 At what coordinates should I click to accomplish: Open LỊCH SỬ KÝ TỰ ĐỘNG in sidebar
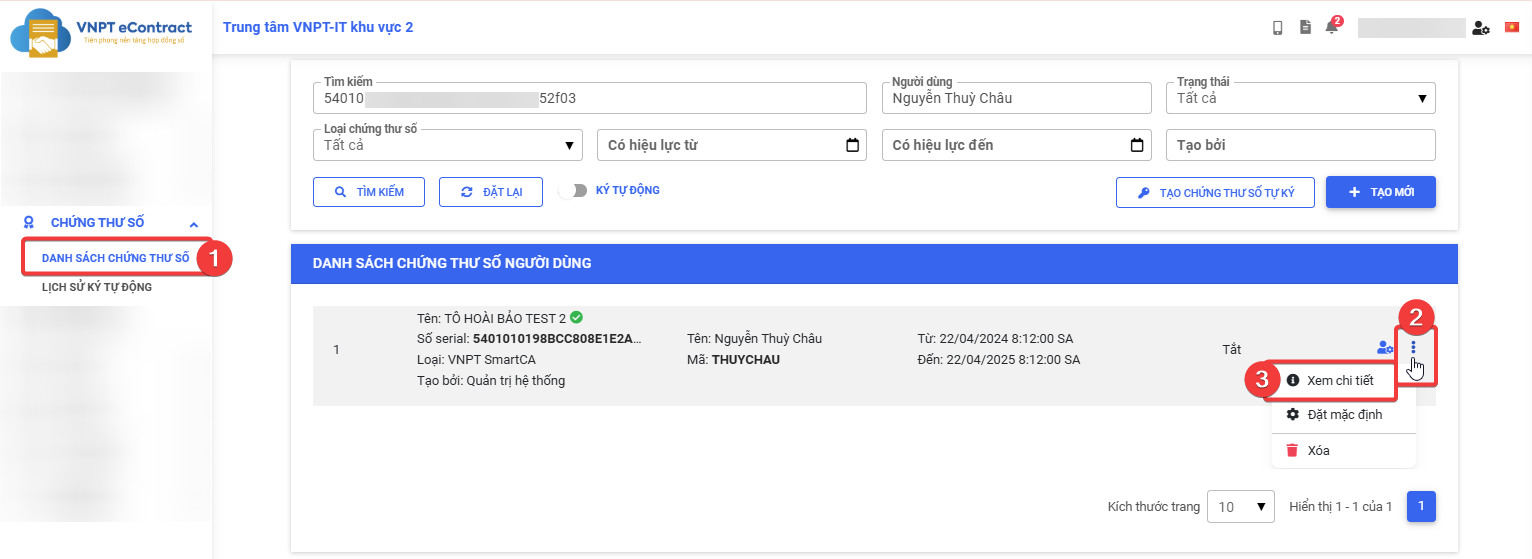coord(97,287)
